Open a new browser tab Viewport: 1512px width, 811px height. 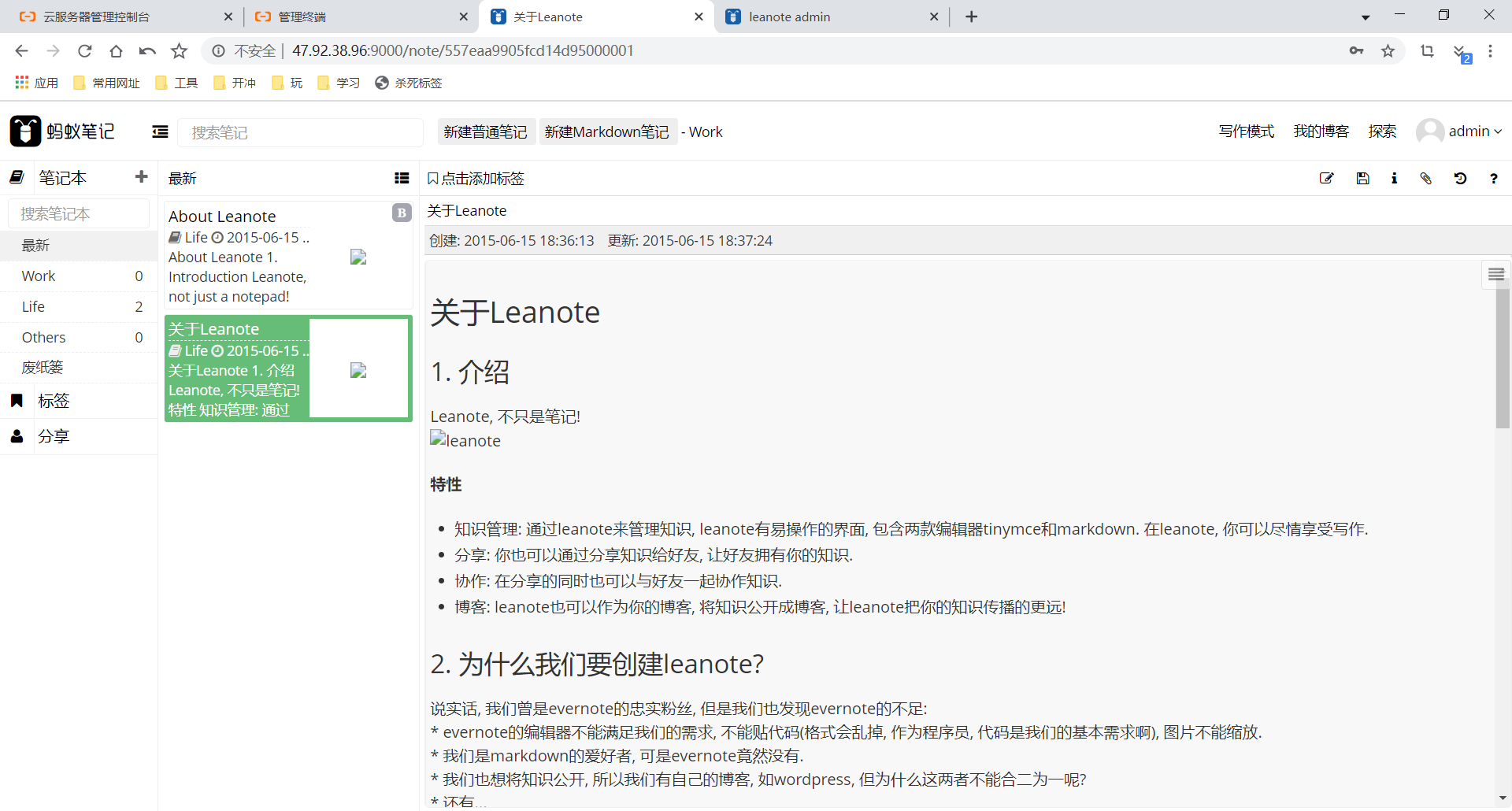tap(972, 17)
